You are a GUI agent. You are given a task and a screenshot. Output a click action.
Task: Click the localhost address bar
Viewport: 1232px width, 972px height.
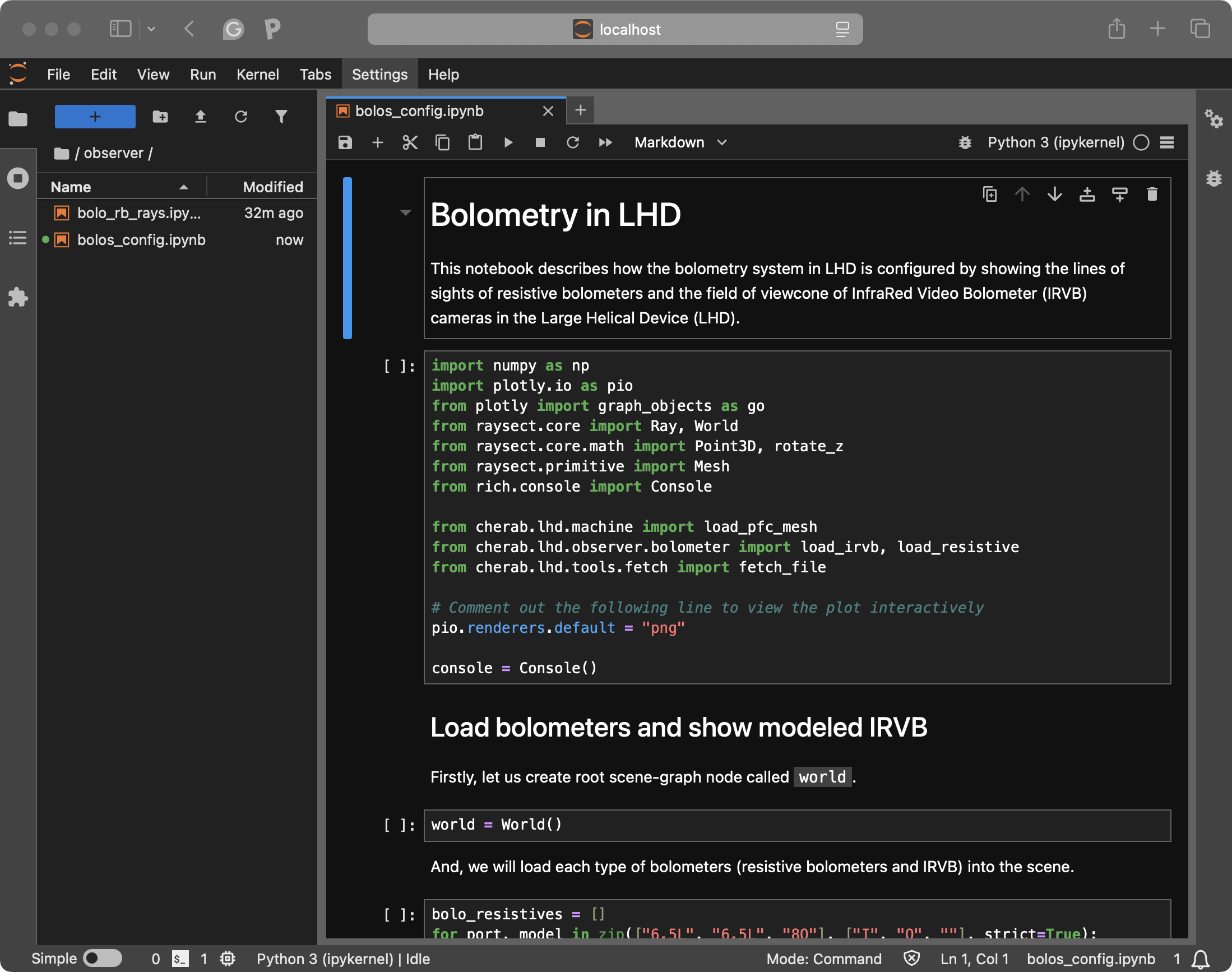[614, 29]
